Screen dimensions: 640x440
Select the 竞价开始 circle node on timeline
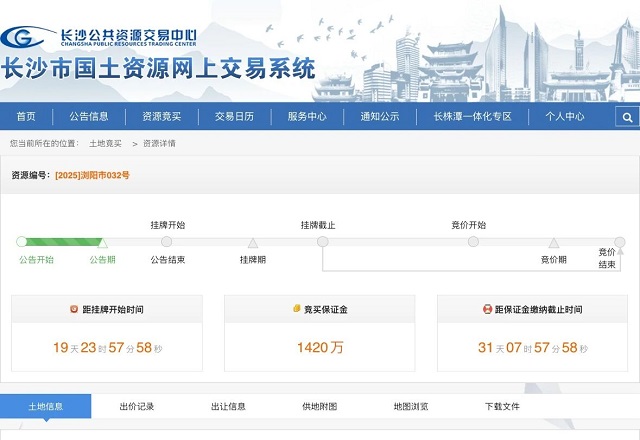473,241
